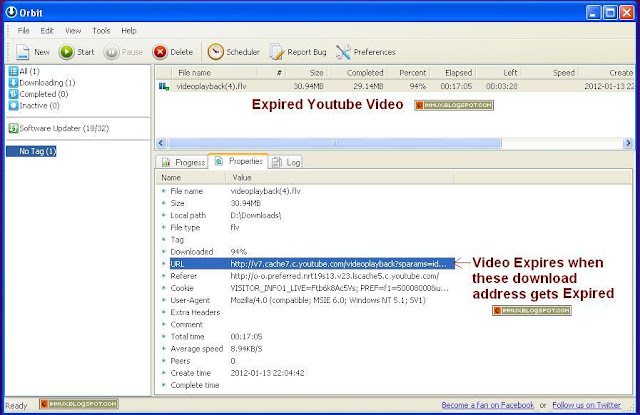Sort by Completed column header

pyautogui.click(x=358, y=73)
